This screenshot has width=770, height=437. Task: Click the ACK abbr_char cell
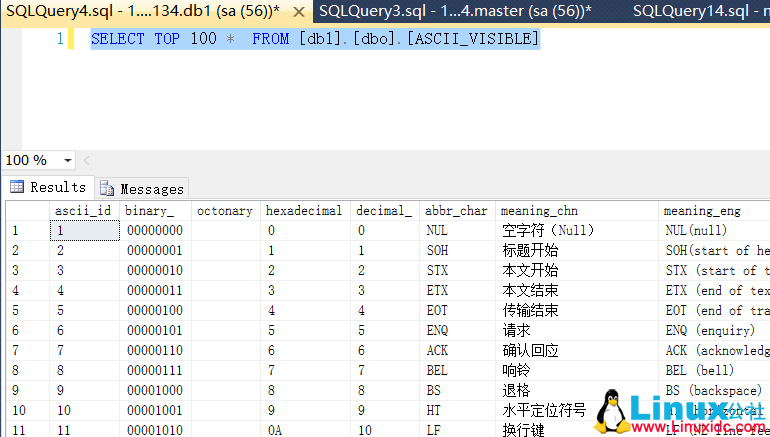(x=457, y=350)
